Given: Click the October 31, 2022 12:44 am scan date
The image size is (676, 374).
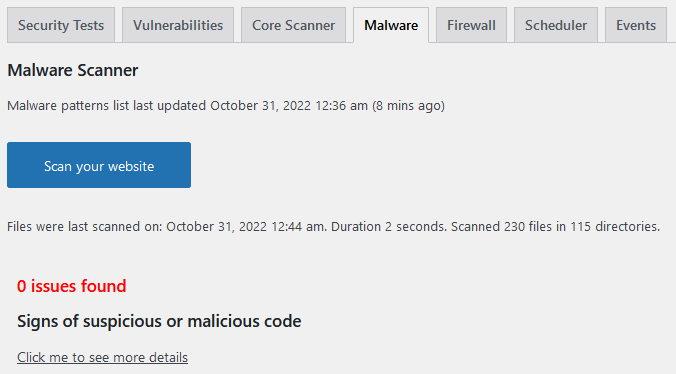Looking at the screenshot, I should click(x=245, y=226).
